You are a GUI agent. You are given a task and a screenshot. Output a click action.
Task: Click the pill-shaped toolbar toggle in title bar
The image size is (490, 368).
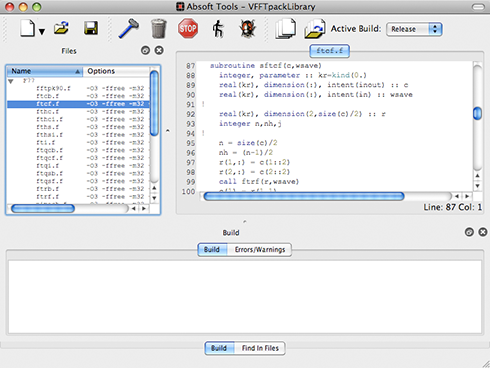[478, 7]
